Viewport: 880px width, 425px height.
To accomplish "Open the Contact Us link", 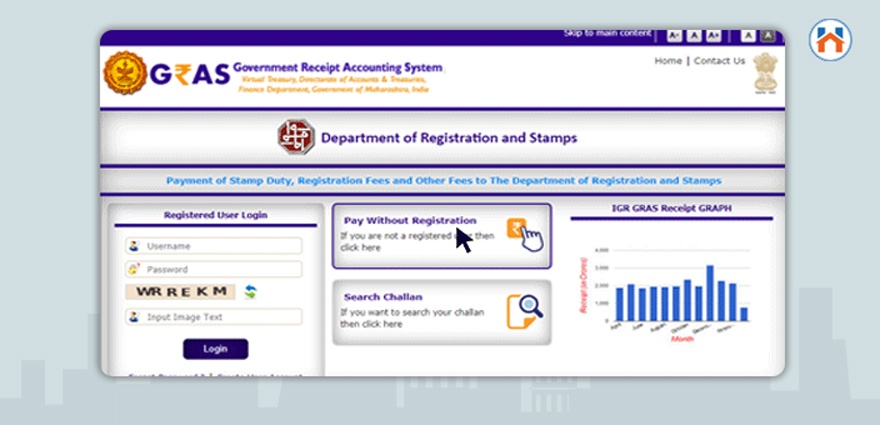I will 719,61.
